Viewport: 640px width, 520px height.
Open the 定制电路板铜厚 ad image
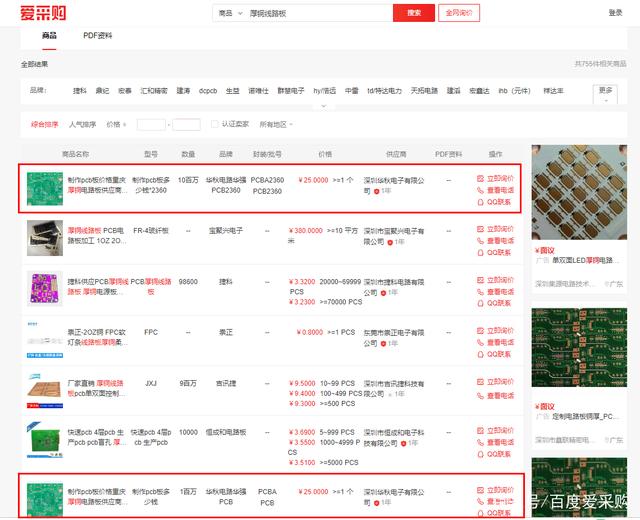click(x=579, y=347)
